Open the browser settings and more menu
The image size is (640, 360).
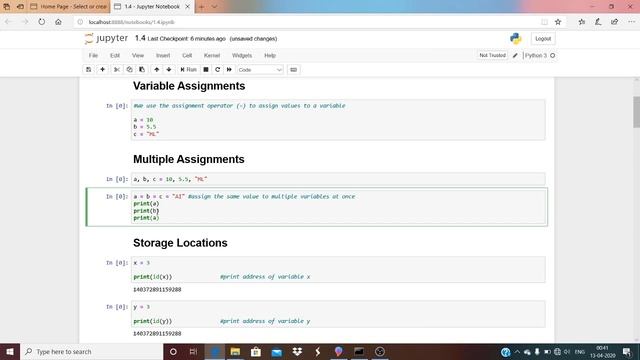pos(631,22)
